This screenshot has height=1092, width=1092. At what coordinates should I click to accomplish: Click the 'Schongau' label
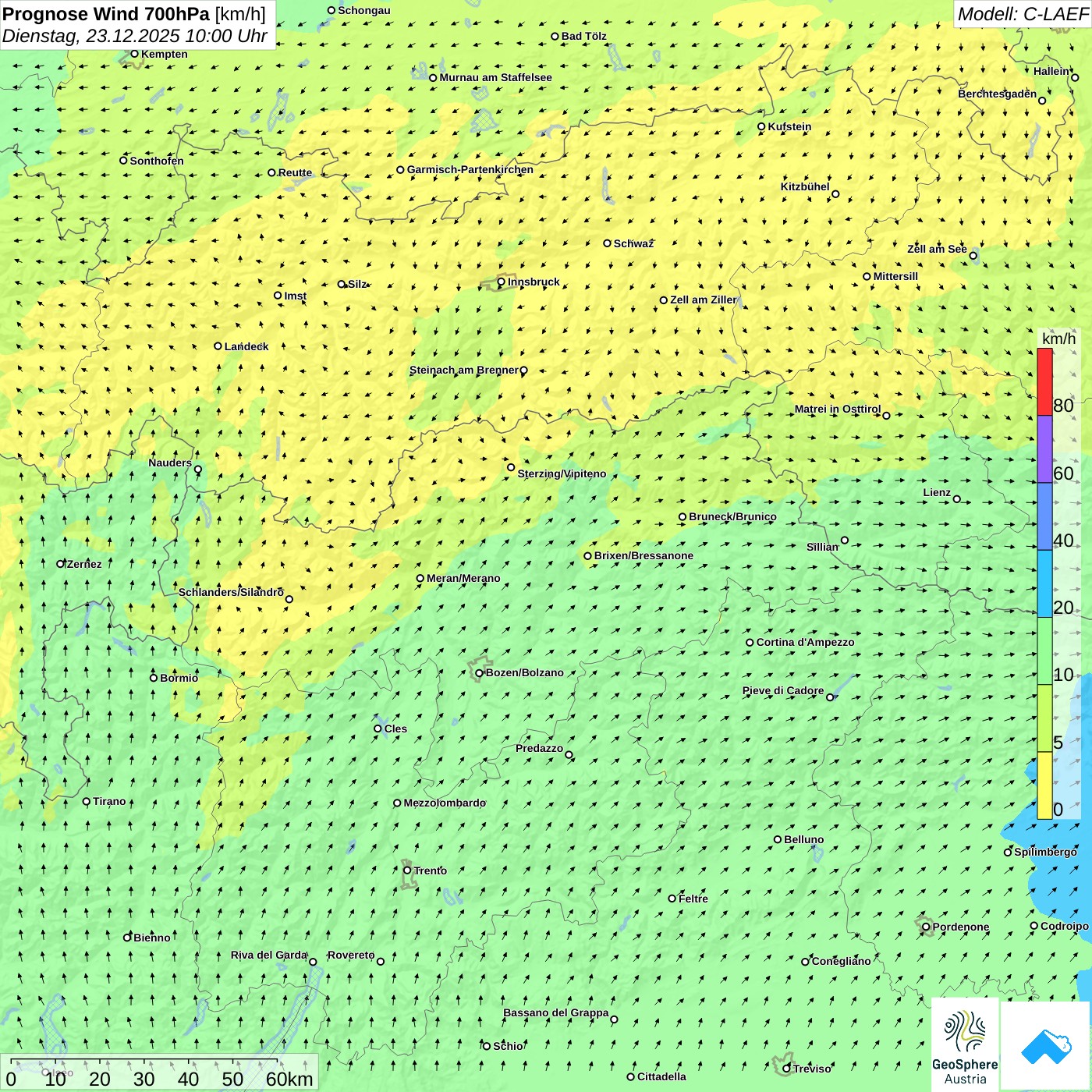pyautogui.click(x=364, y=10)
